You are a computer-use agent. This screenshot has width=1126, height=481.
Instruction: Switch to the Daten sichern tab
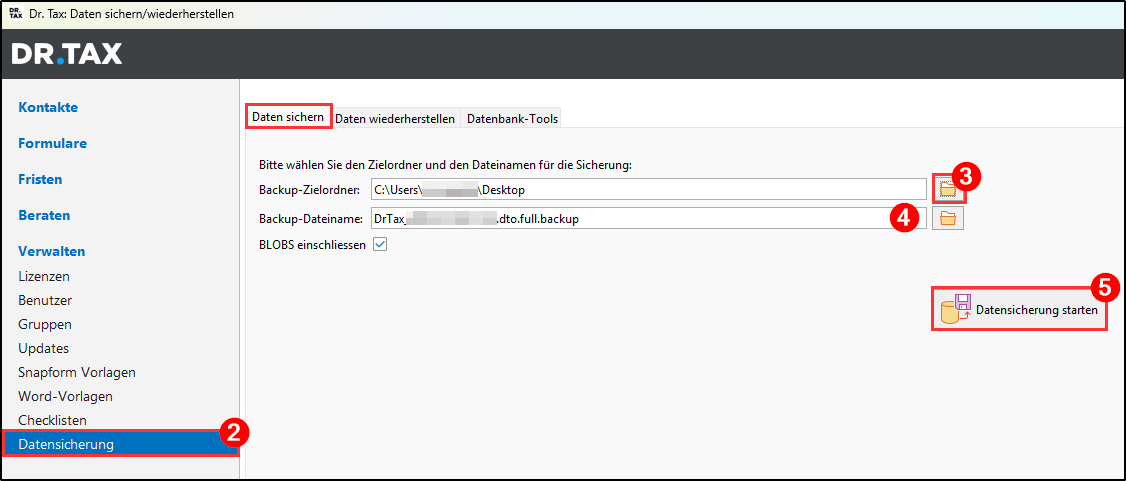point(288,117)
